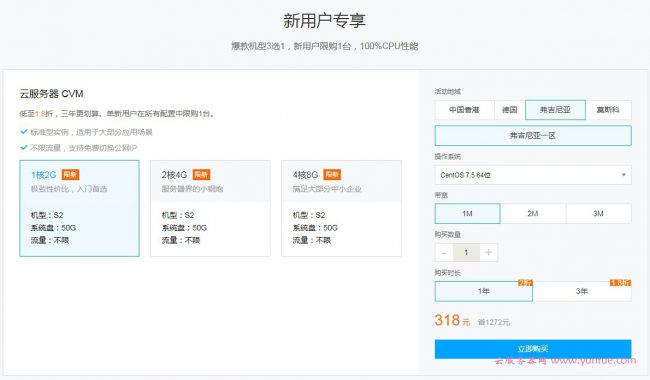Image resolution: width=650 pixels, height=380 pixels.
Task: Switch region to 莫斯科
Action: [x=608, y=110]
